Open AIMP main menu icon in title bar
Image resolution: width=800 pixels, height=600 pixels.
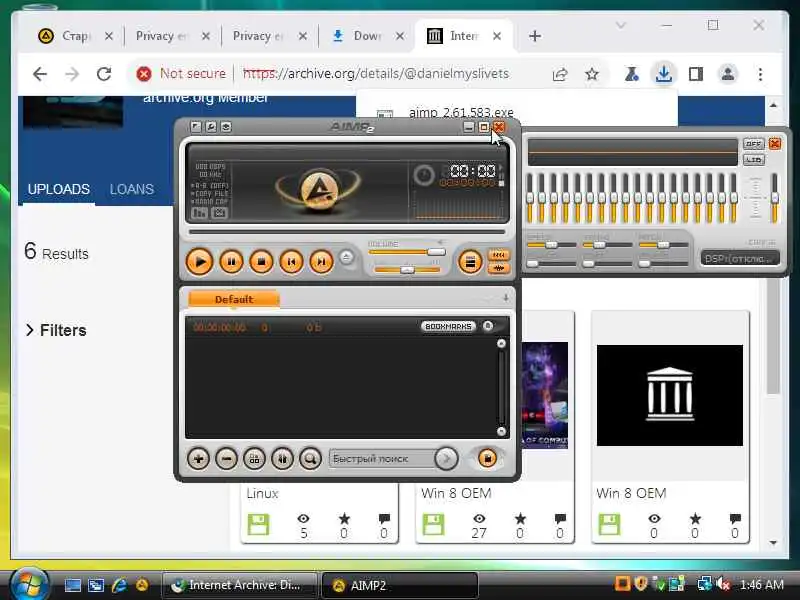click(196, 127)
